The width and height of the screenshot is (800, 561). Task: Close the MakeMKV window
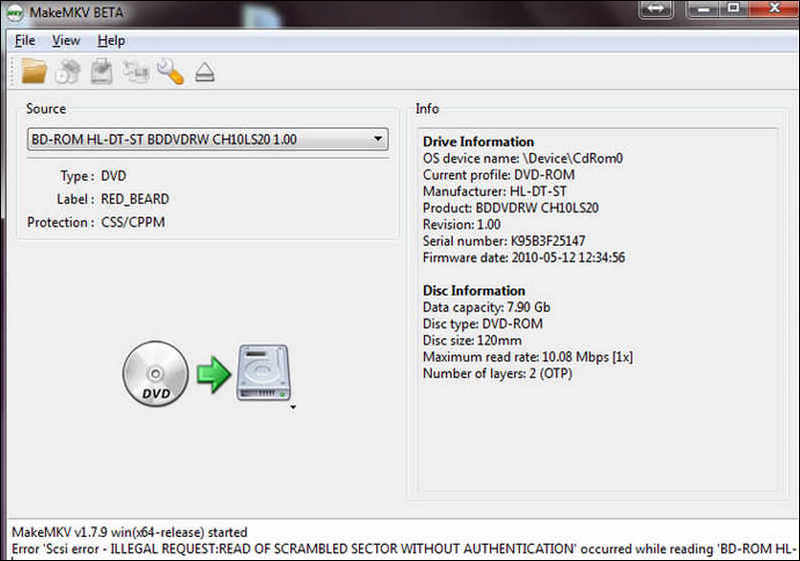(773, 9)
